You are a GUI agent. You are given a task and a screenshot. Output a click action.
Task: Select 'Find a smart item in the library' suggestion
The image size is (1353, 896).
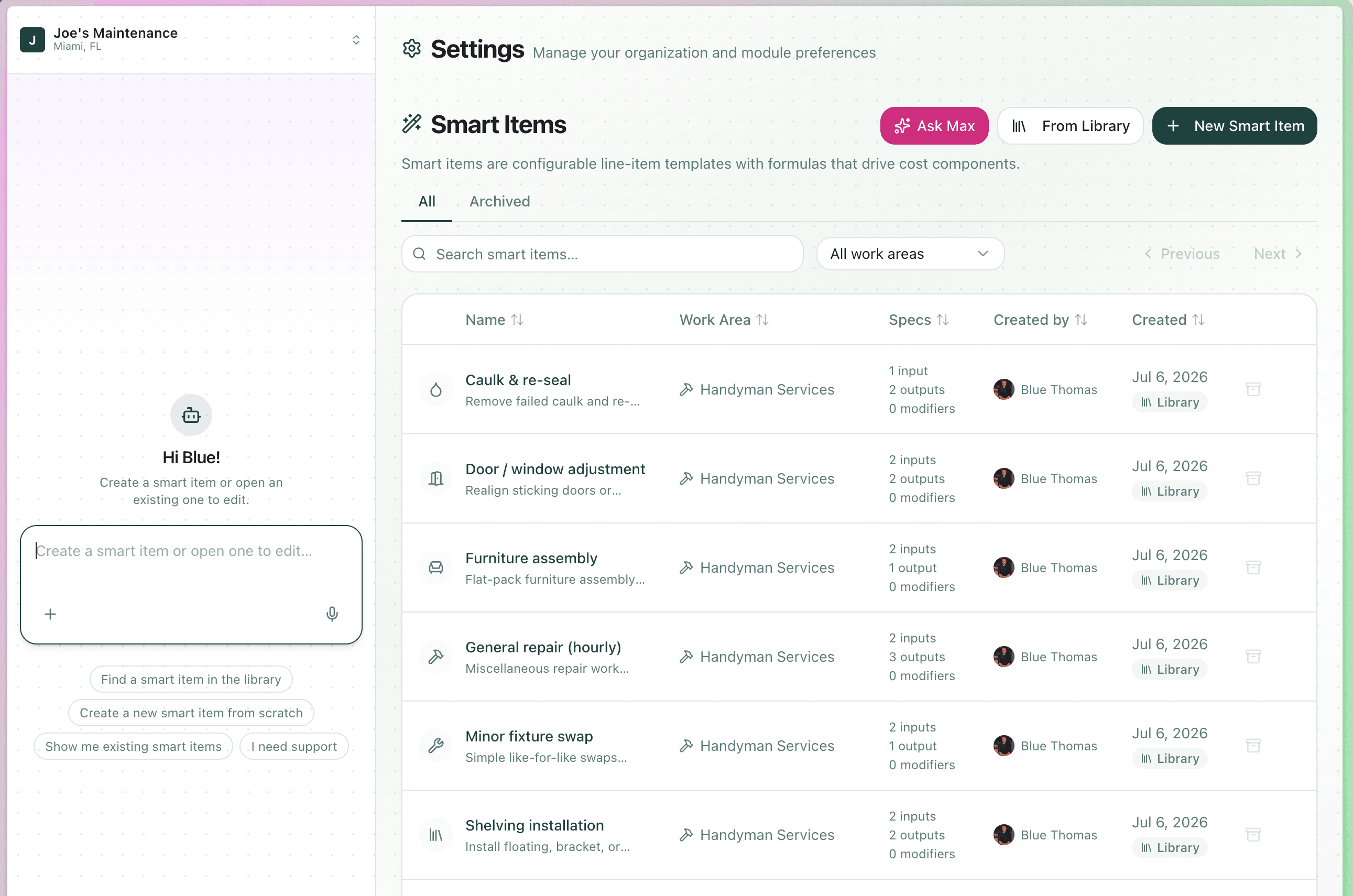[191, 679]
